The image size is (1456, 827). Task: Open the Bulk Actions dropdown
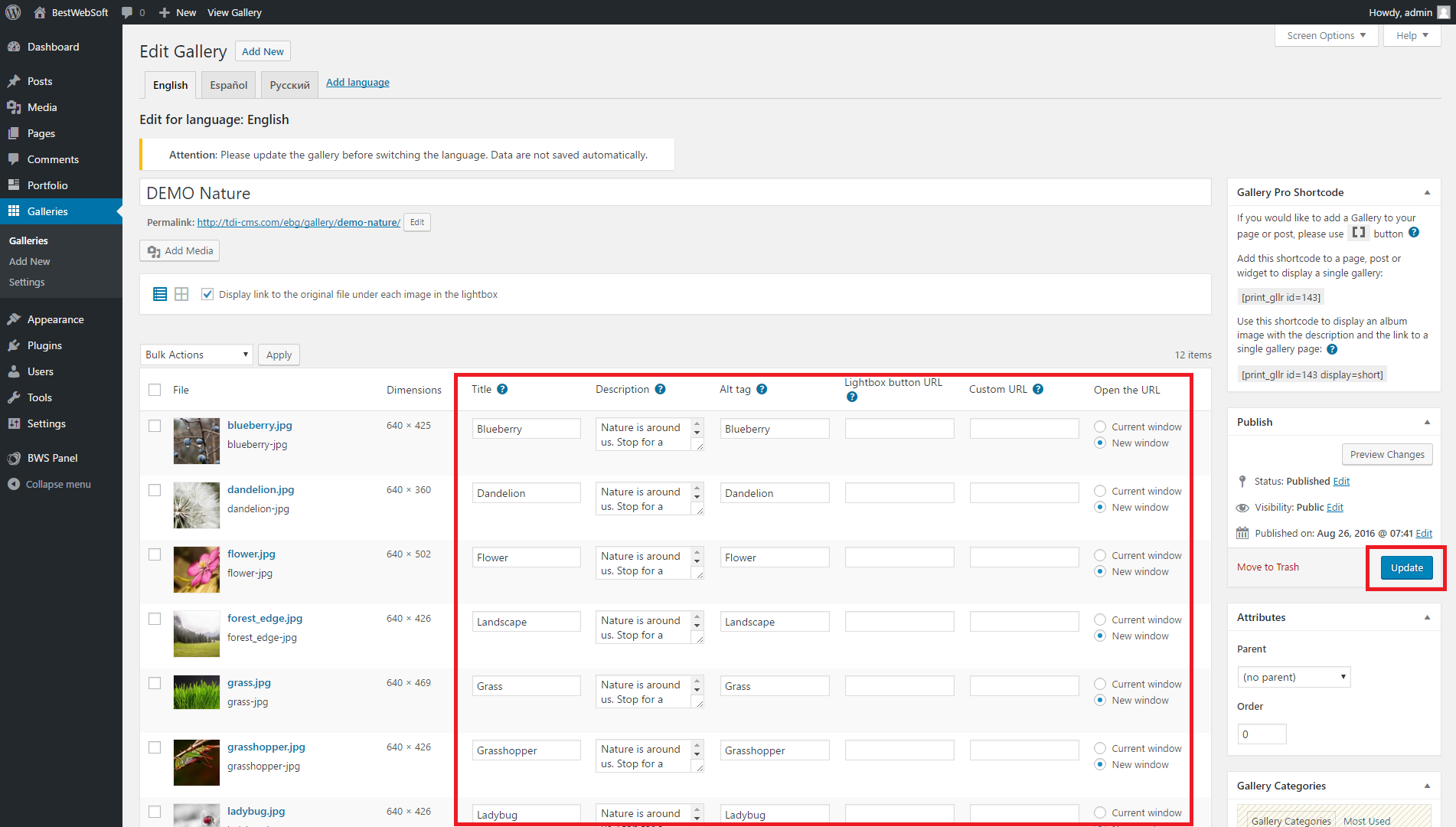coord(197,355)
